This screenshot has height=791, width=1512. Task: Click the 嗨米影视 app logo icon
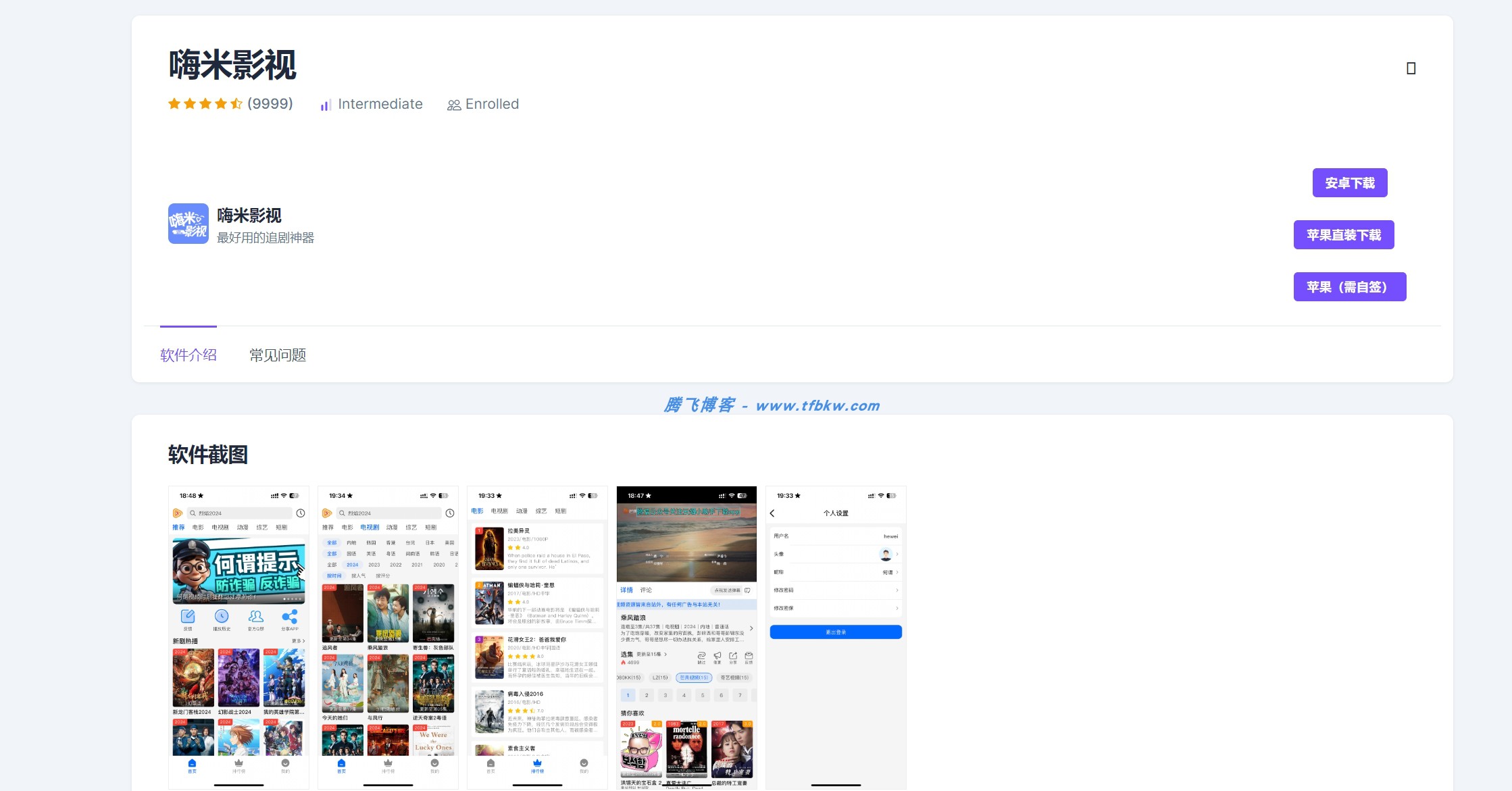click(188, 224)
